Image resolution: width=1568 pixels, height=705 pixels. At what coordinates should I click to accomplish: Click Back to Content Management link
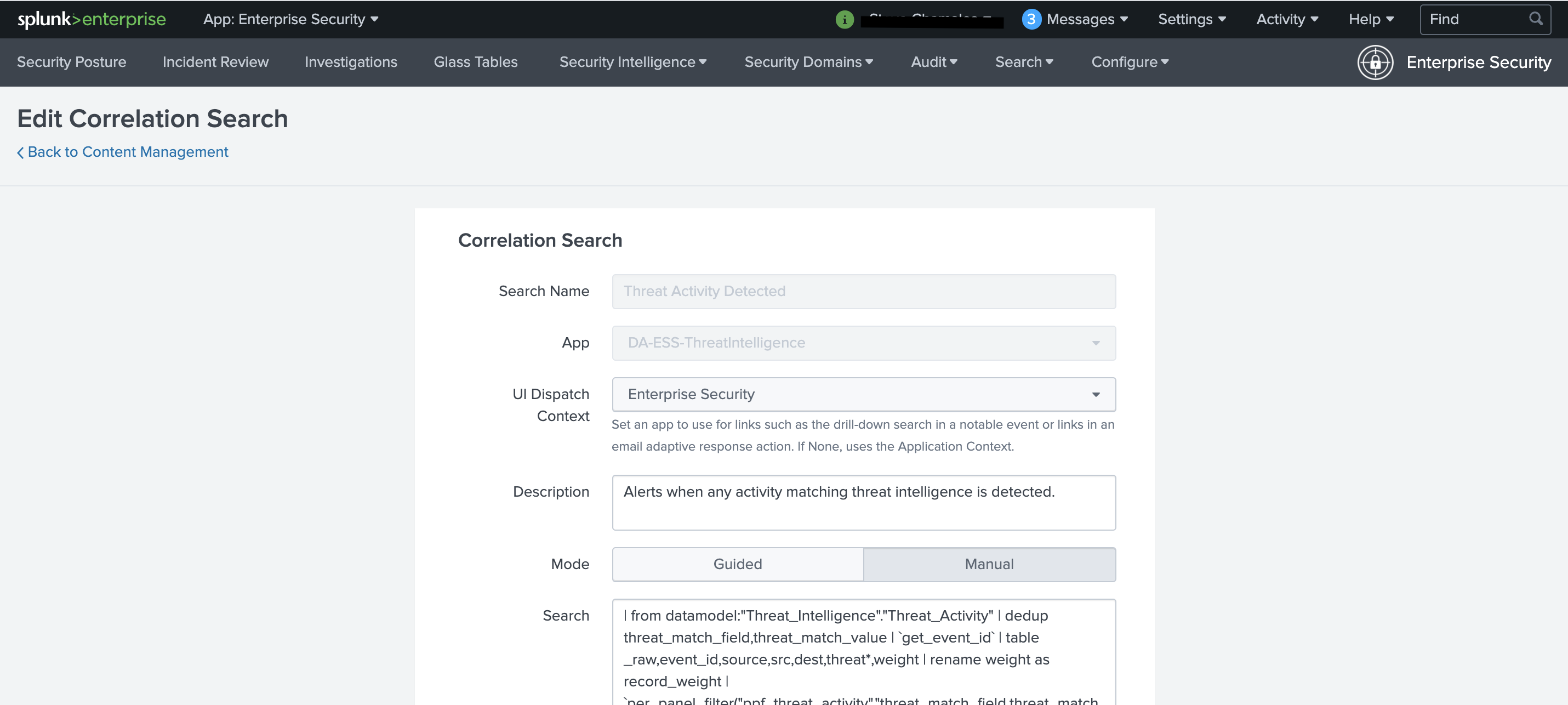pos(128,152)
